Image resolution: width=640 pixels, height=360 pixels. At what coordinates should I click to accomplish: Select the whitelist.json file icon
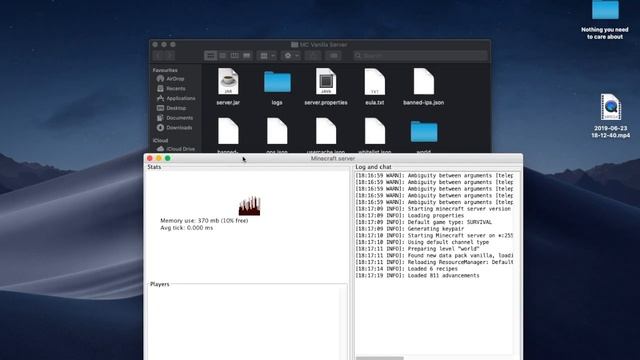point(375,131)
